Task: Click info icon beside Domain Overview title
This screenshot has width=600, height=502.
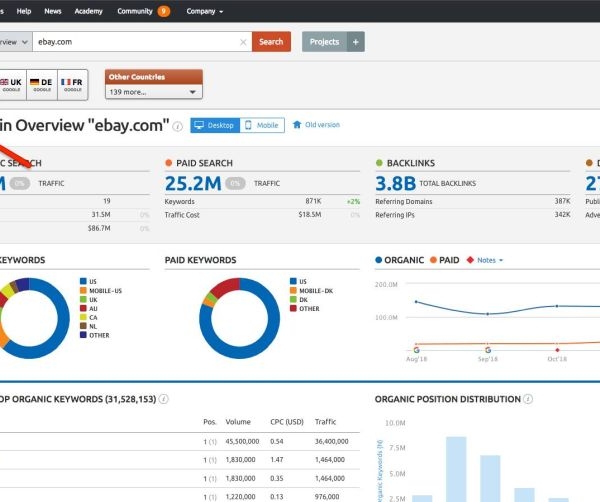Action: pyautogui.click(x=178, y=126)
